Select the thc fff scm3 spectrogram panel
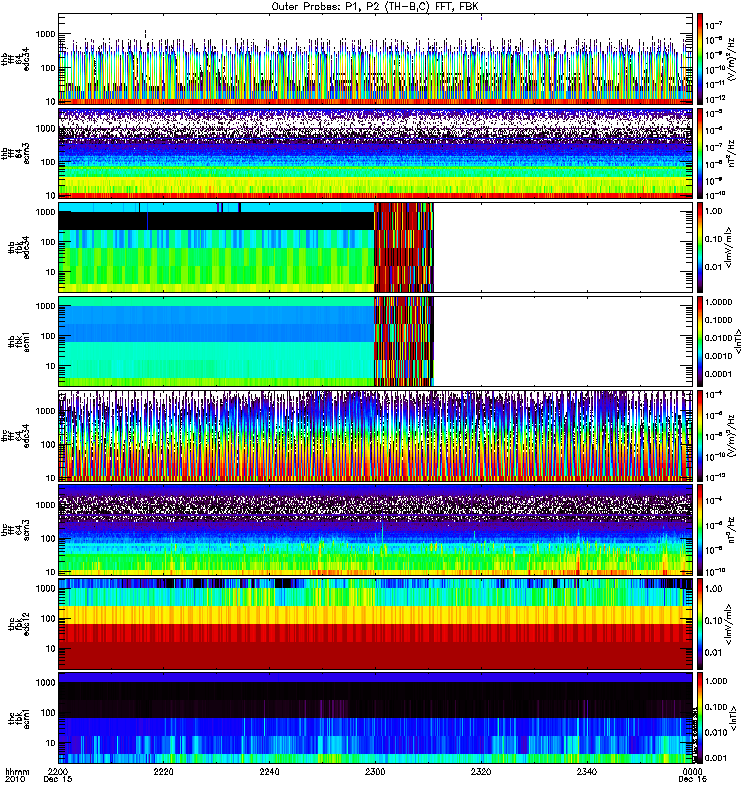The width and height of the screenshot is (750, 800). pyautogui.click(x=375, y=530)
